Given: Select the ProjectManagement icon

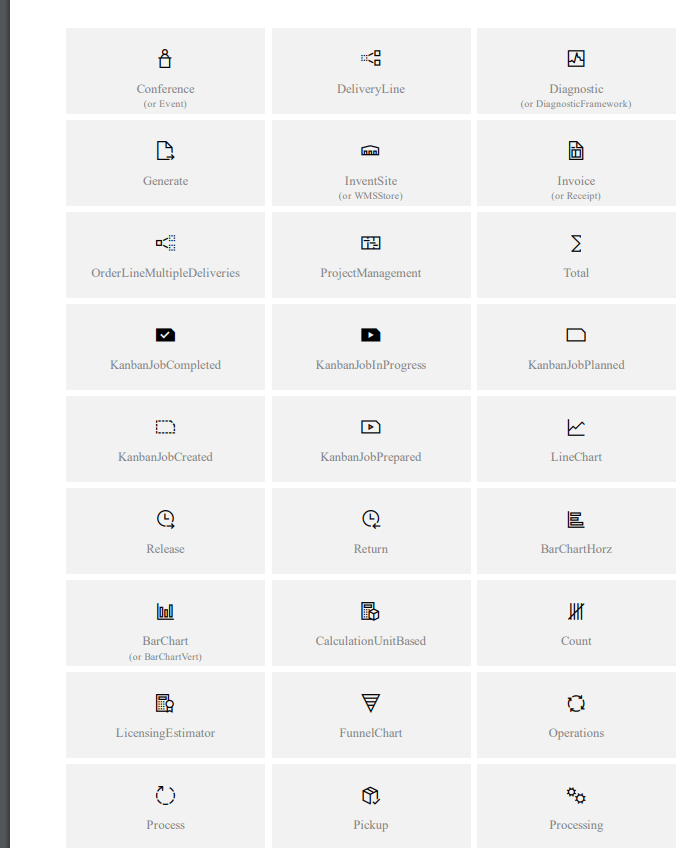Looking at the screenshot, I should (x=371, y=243).
